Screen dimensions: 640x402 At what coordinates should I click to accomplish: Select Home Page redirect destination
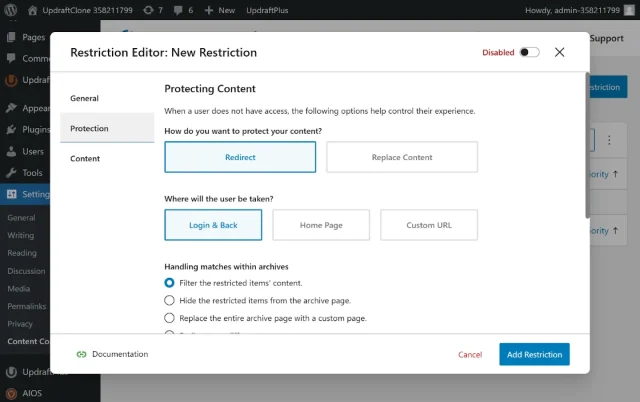click(x=321, y=225)
